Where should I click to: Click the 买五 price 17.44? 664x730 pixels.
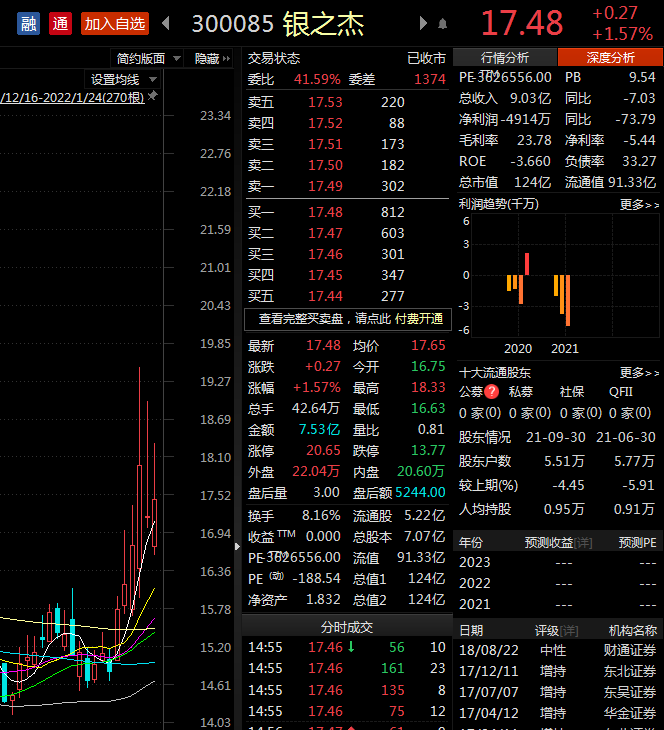[325, 296]
